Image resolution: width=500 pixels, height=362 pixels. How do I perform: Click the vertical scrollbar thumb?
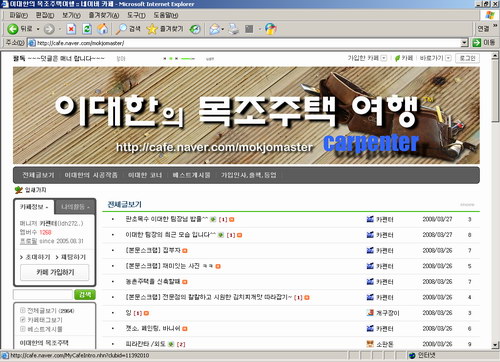point(495,92)
